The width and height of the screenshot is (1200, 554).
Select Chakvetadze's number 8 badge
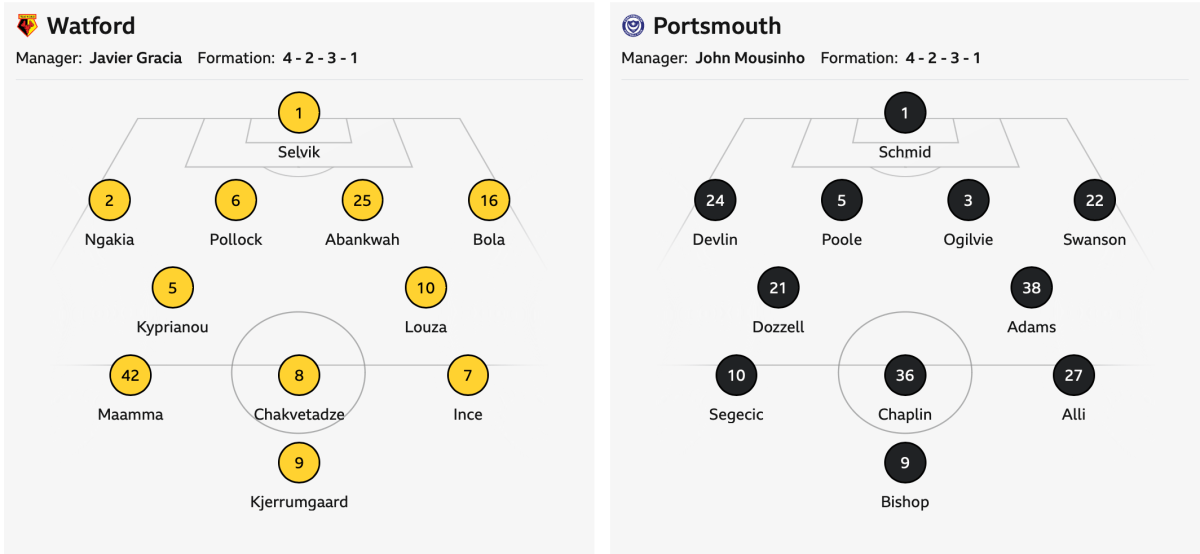[x=299, y=376]
